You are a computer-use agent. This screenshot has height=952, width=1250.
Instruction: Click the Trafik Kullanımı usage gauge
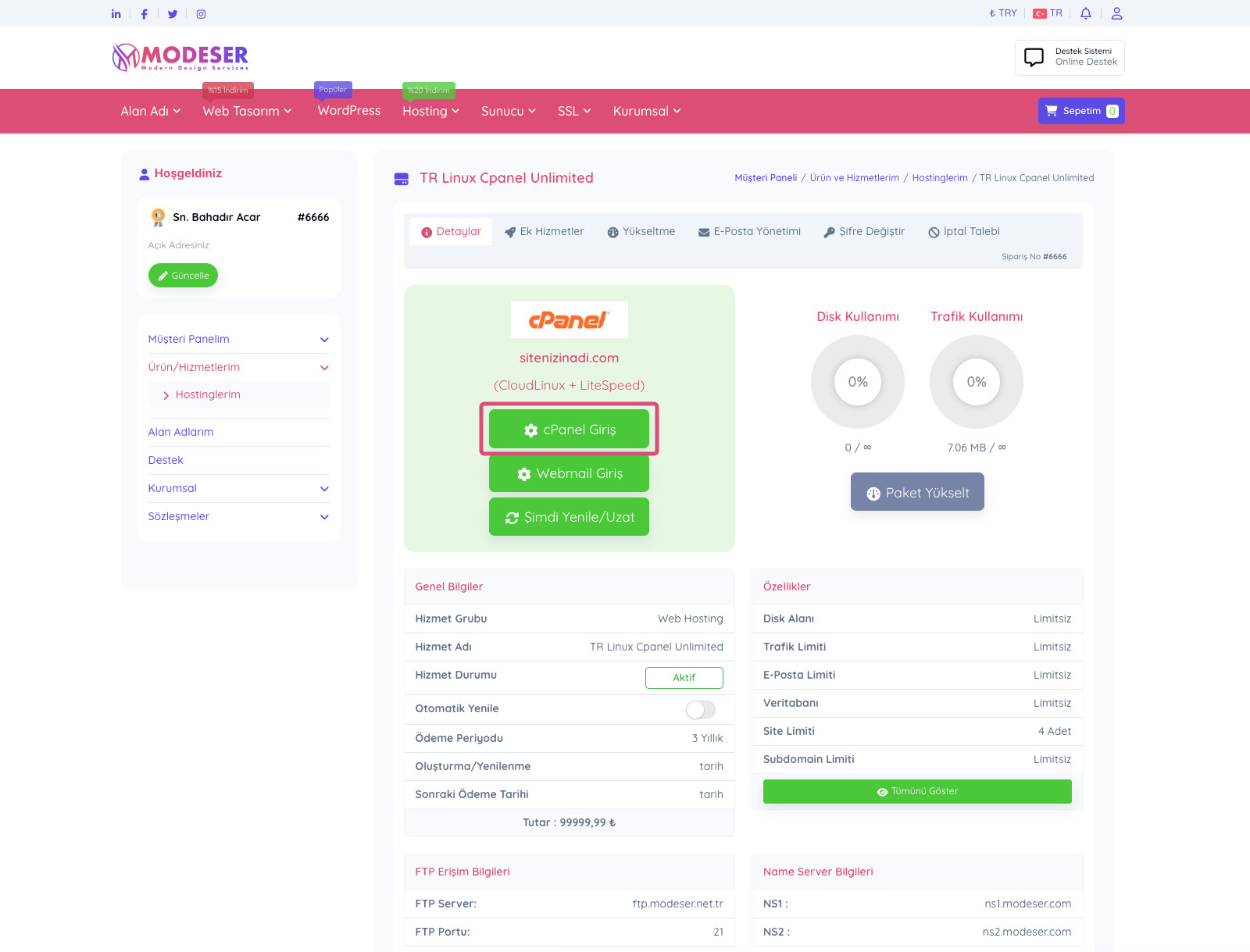[x=977, y=382]
